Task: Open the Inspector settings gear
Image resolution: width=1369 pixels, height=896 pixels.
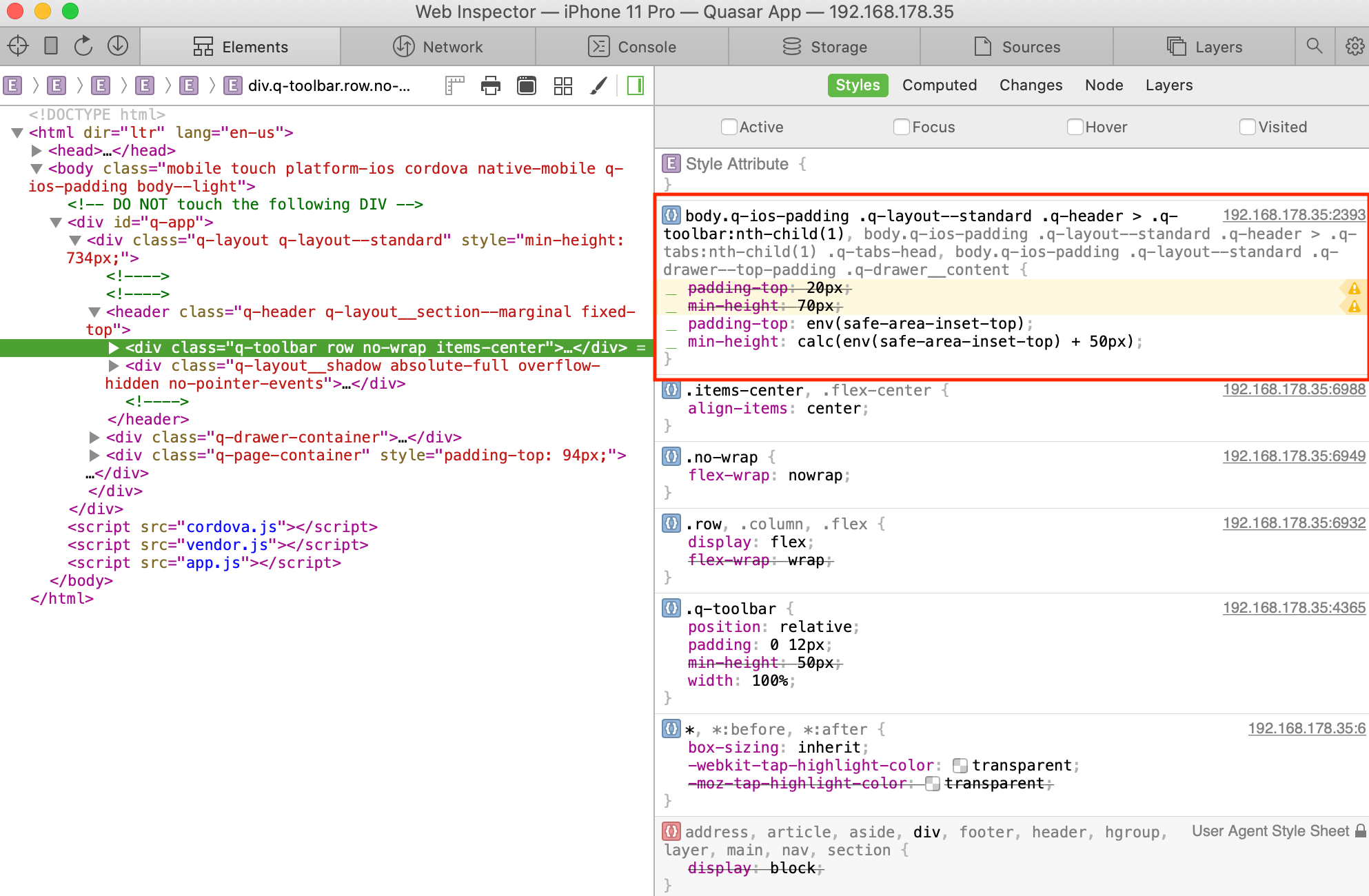Action: click(x=1354, y=46)
